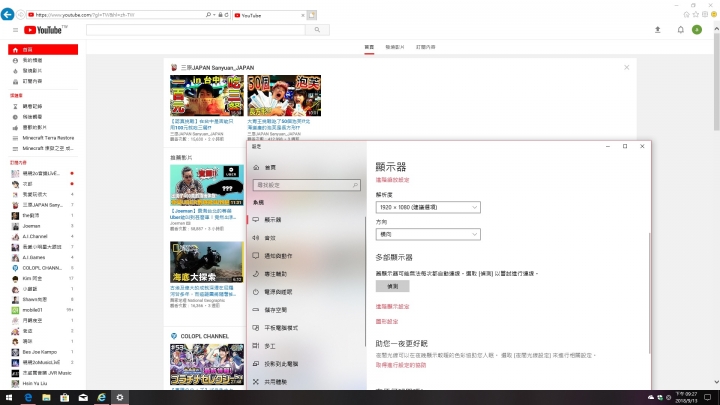Image resolution: width=720 pixels, height=405 pixels.
Task: Open COLOPL CHANNEL section heading
Action: tap(204, 336)
